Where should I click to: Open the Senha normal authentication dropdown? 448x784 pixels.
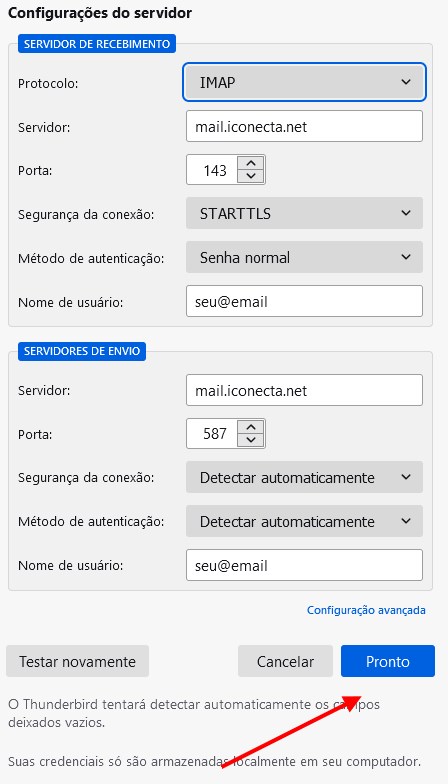(x=304, y=258)
